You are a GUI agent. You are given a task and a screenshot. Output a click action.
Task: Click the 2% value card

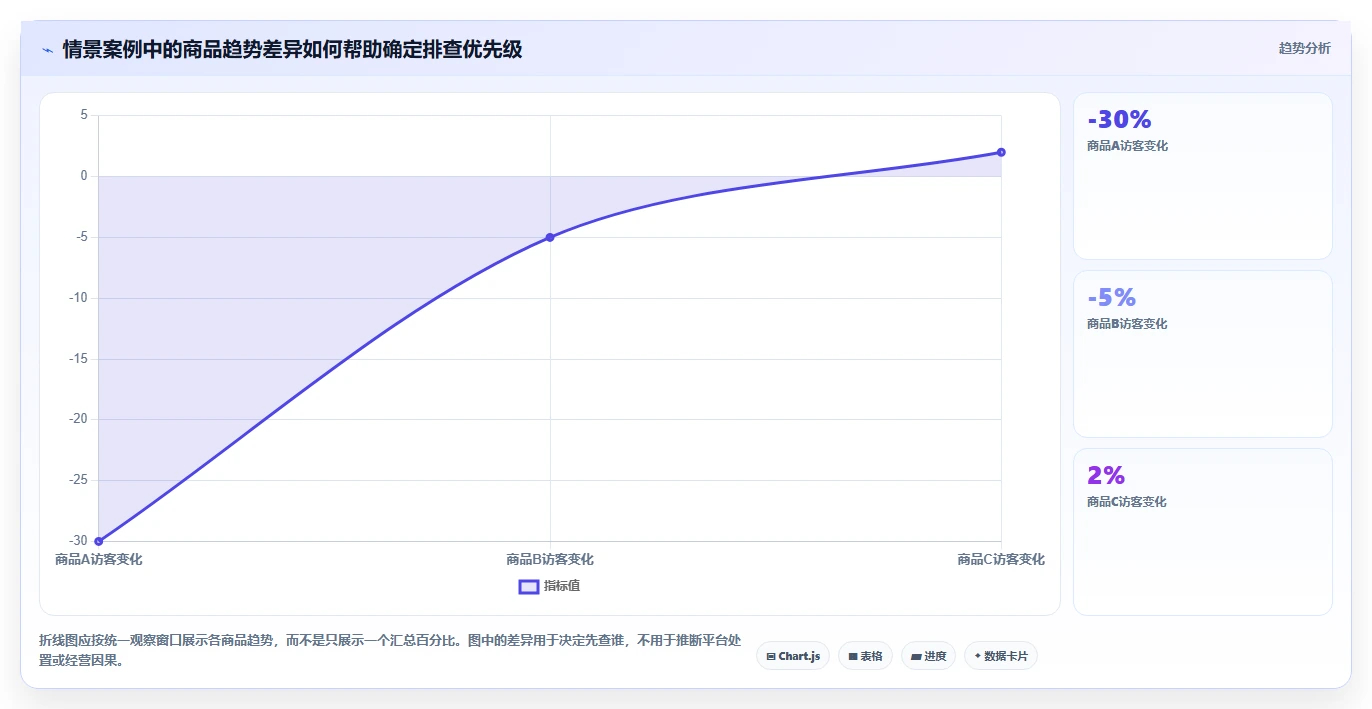point(1203,532)
